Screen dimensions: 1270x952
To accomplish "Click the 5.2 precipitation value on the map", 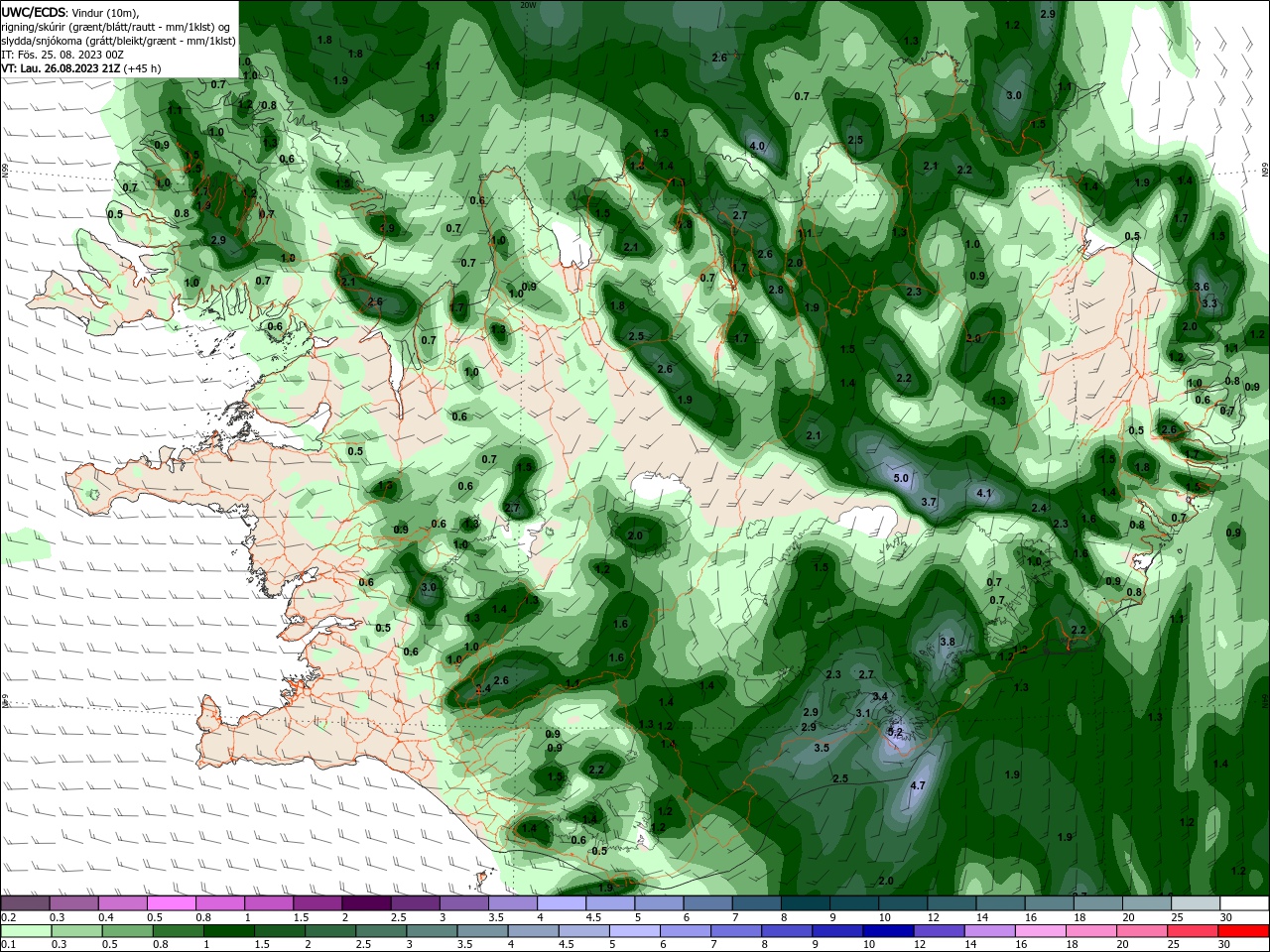I will [x=895, y=732].
